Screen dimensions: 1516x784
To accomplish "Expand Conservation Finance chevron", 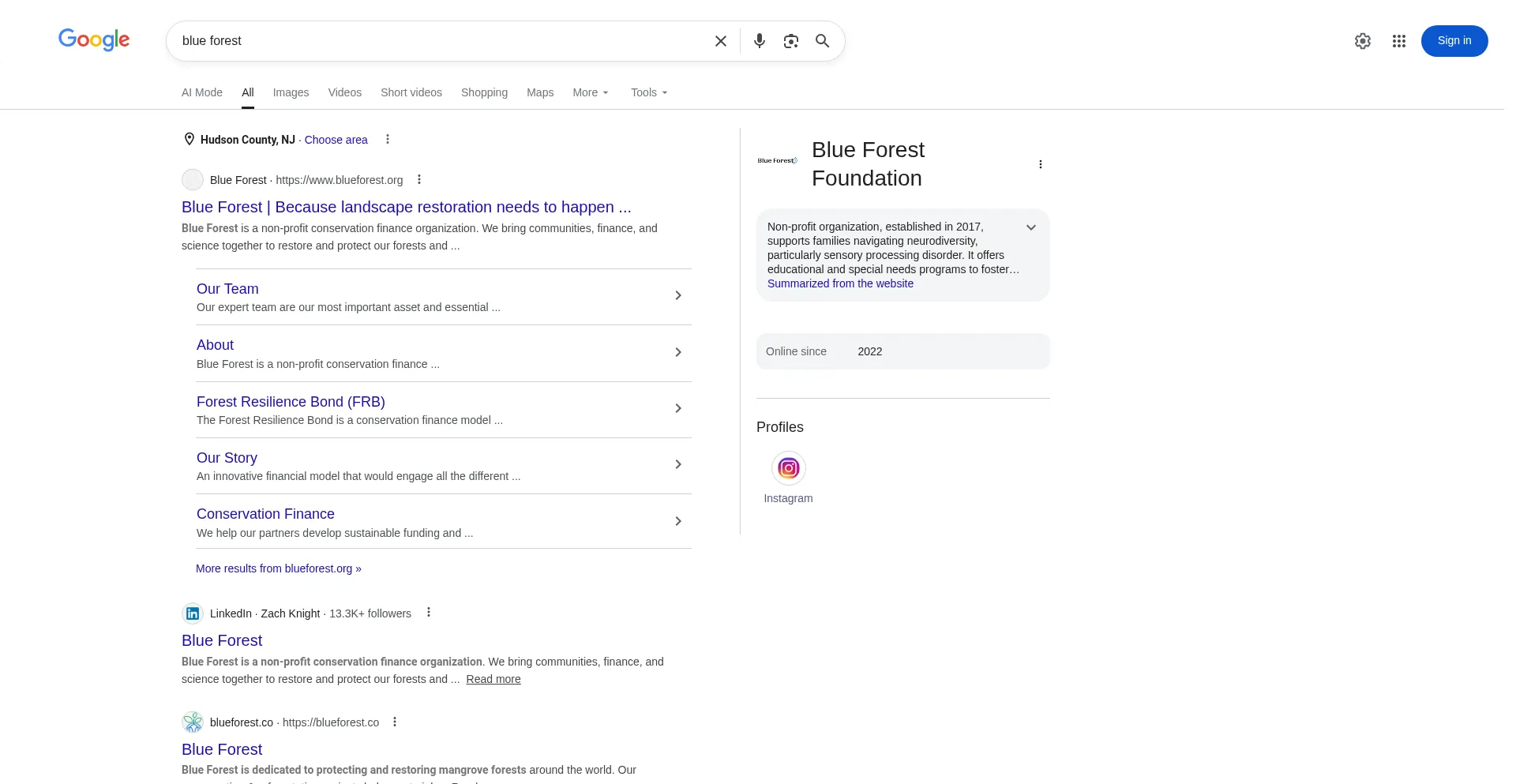I will click(x=678, y=521).
